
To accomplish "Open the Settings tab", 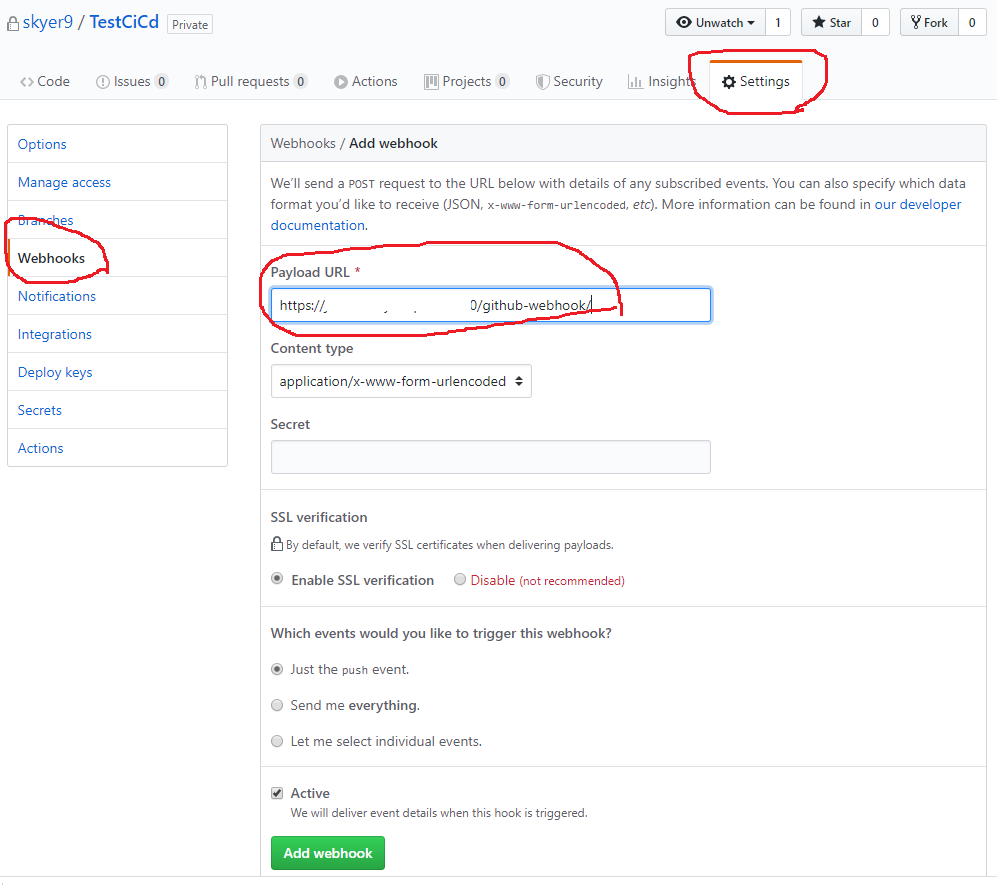I will click(756, 81).
